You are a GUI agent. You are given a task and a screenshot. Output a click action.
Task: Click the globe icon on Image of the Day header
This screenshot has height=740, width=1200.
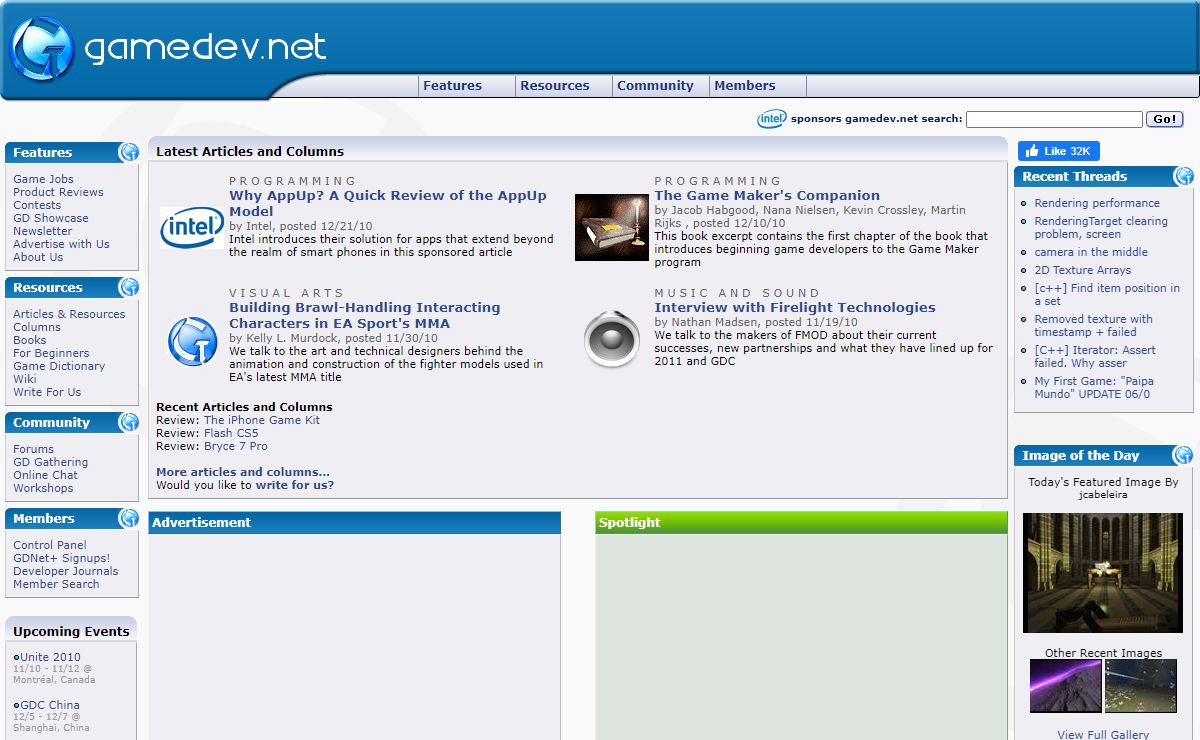point(1184,455)
